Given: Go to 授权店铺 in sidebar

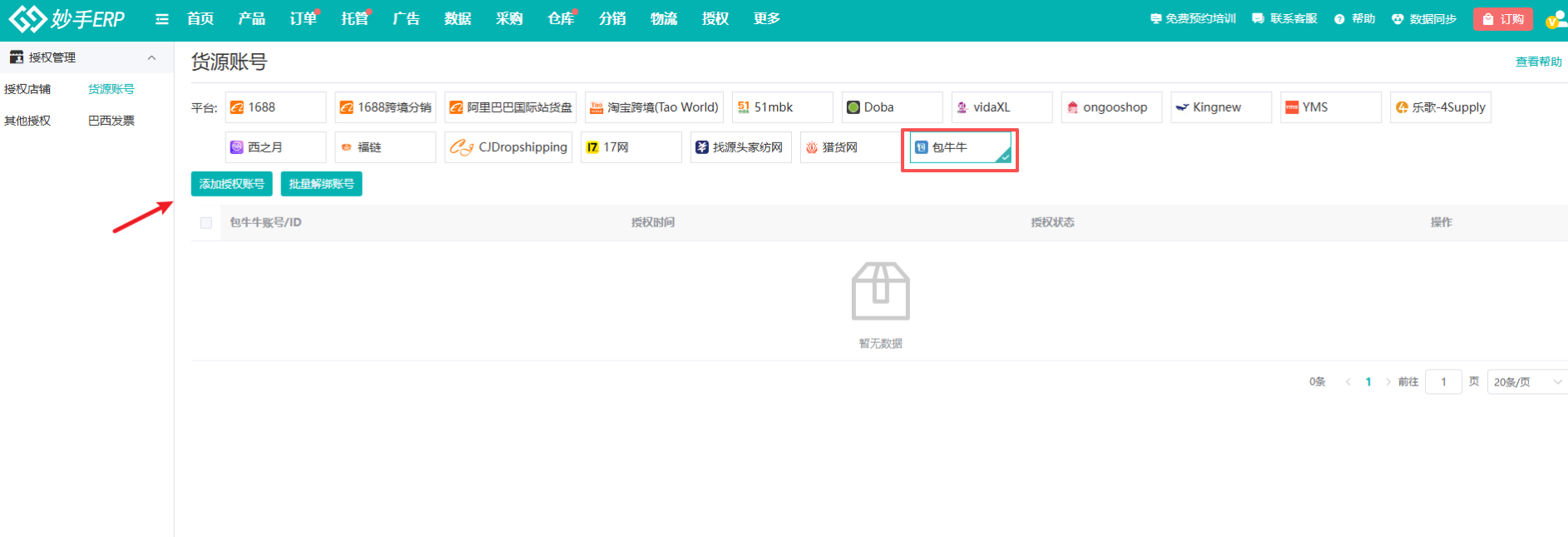Looking at the screenshot, I should 27,89.
